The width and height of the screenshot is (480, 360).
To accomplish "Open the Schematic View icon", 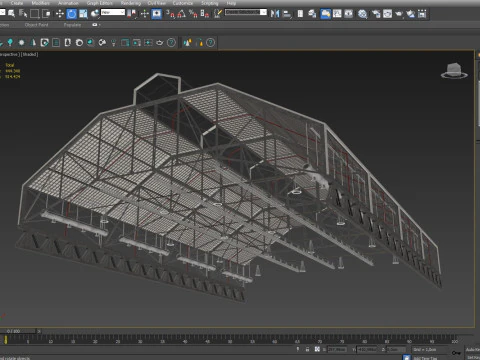I will (x=349, y=14).
